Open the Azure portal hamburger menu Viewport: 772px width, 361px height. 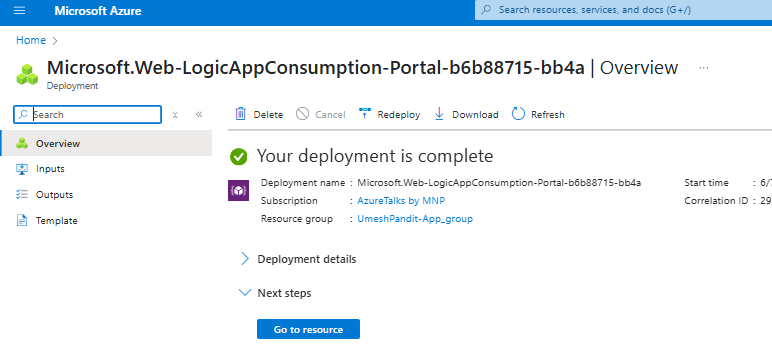point(19,10)
